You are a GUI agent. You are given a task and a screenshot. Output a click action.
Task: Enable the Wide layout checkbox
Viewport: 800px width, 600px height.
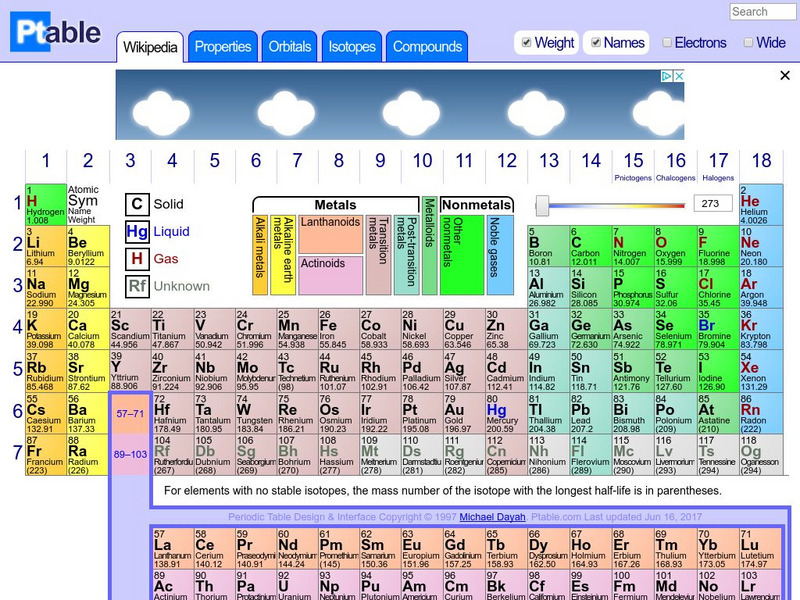coord(748,43)
